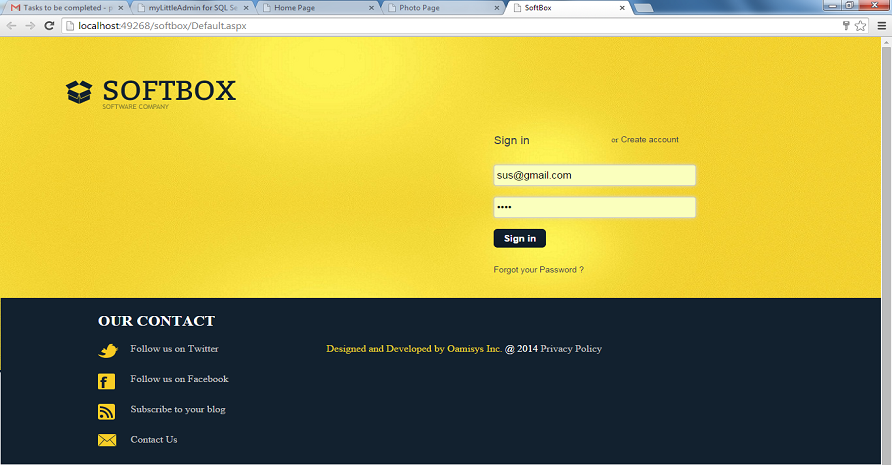This screenshot has width=892, height=465.
Task: Click the @ 2014 text
Action: [521, 349]
